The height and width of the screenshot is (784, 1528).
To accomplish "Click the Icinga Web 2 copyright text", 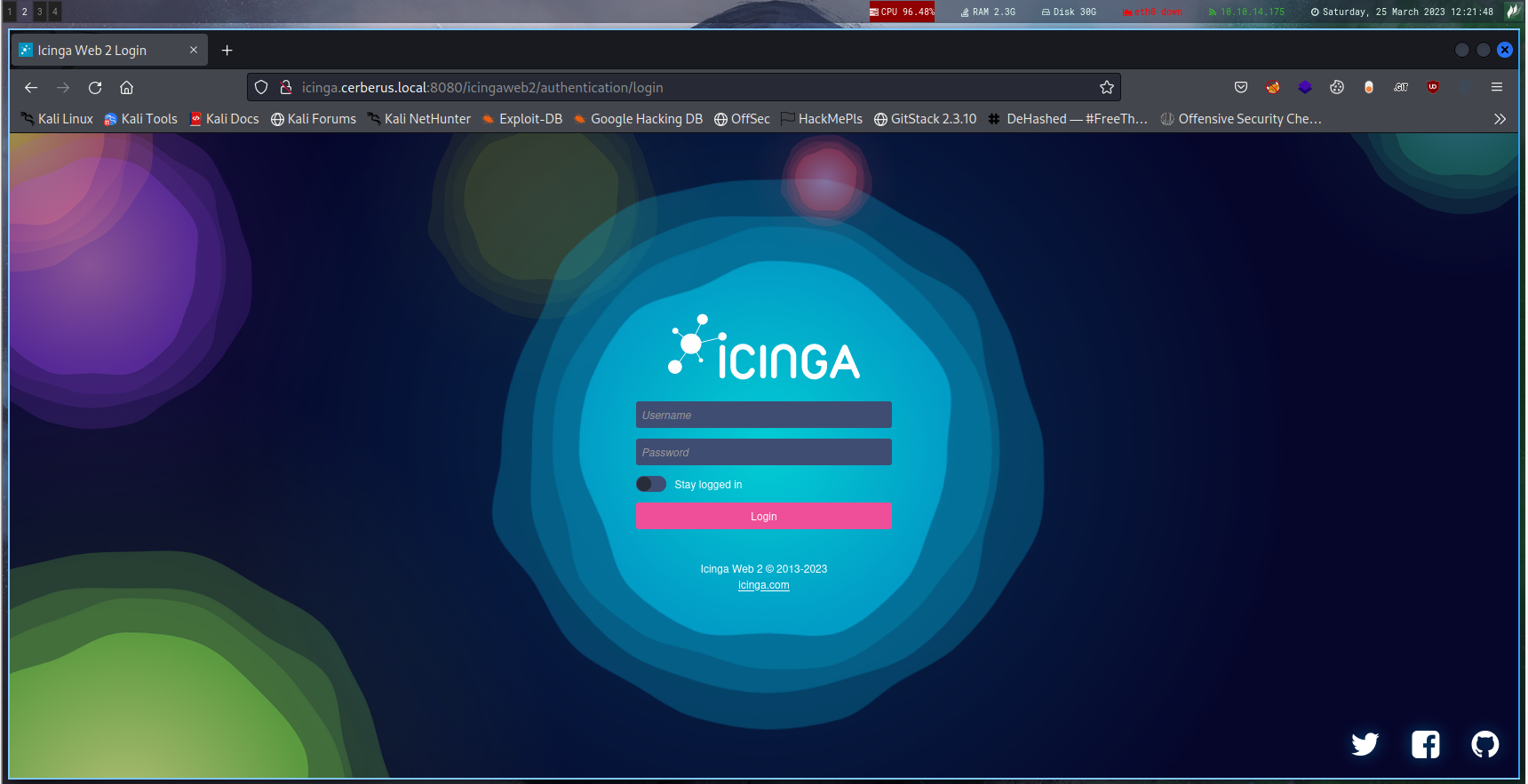I will pyautogui.click(x=763, y=569).
